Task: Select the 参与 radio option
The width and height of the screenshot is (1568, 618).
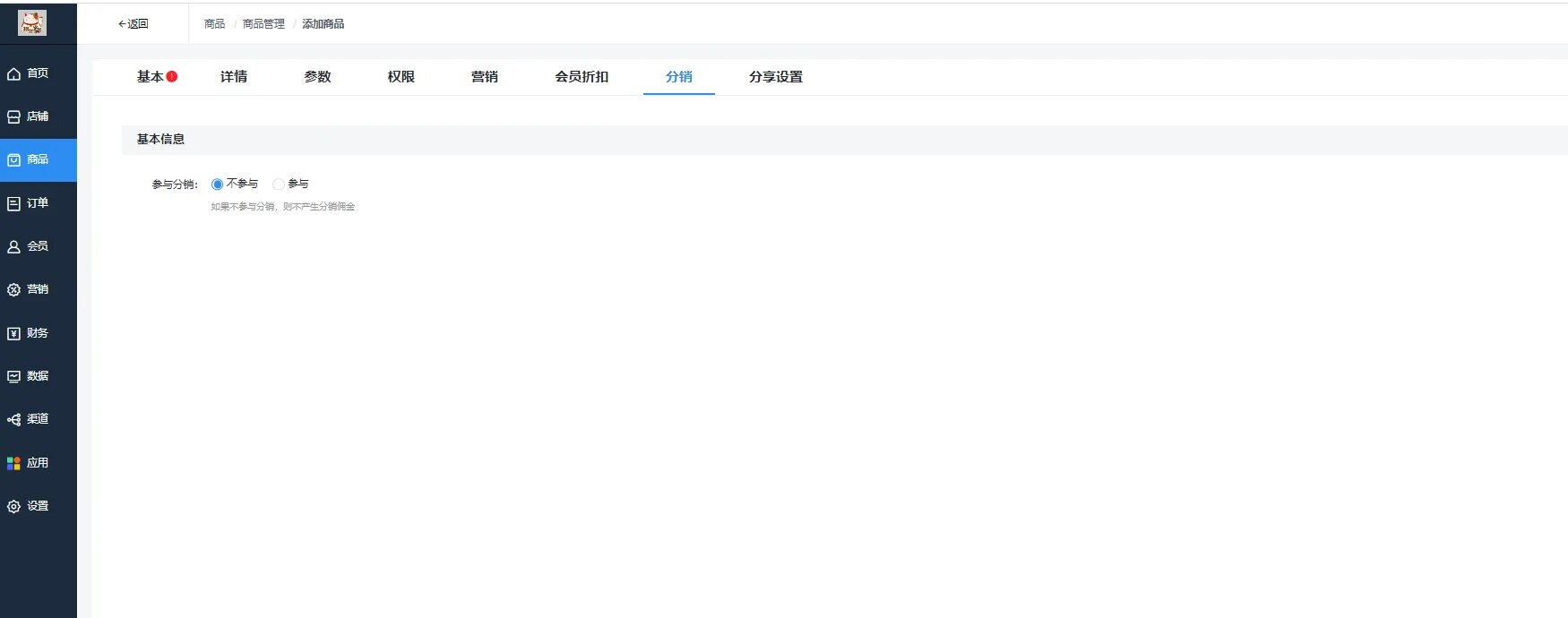Action: (x=279, y=185)
